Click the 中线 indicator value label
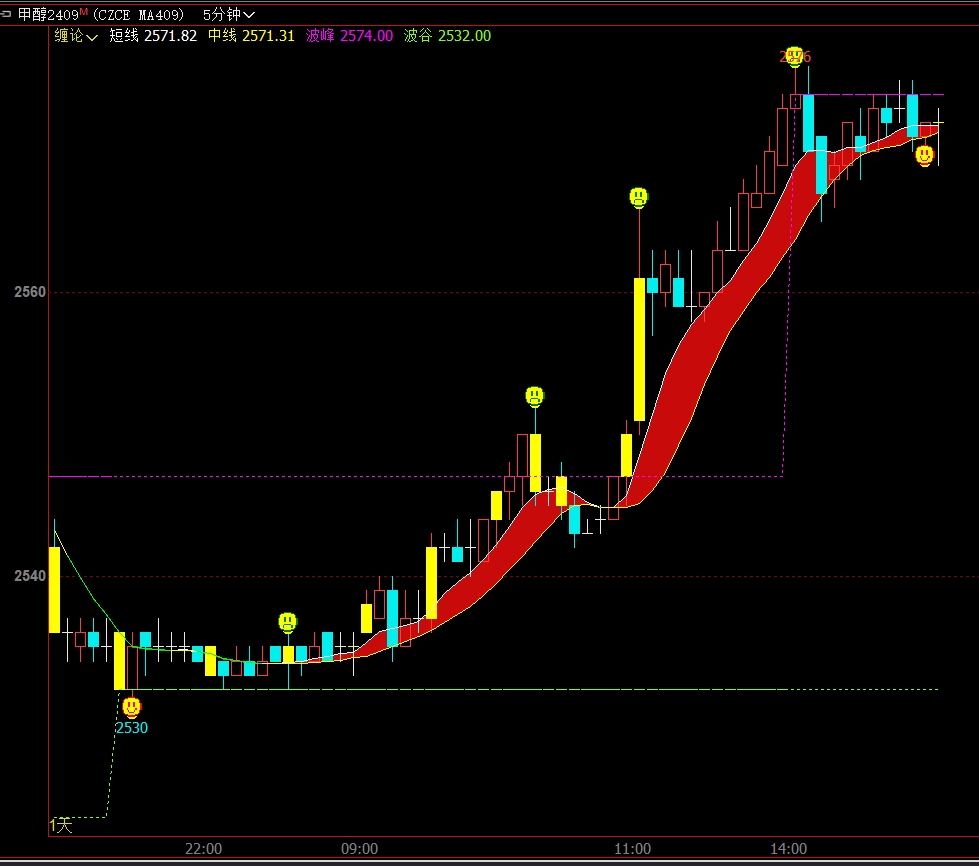The width and height of the screenshot is (979, 866). (x=250, y=36)
